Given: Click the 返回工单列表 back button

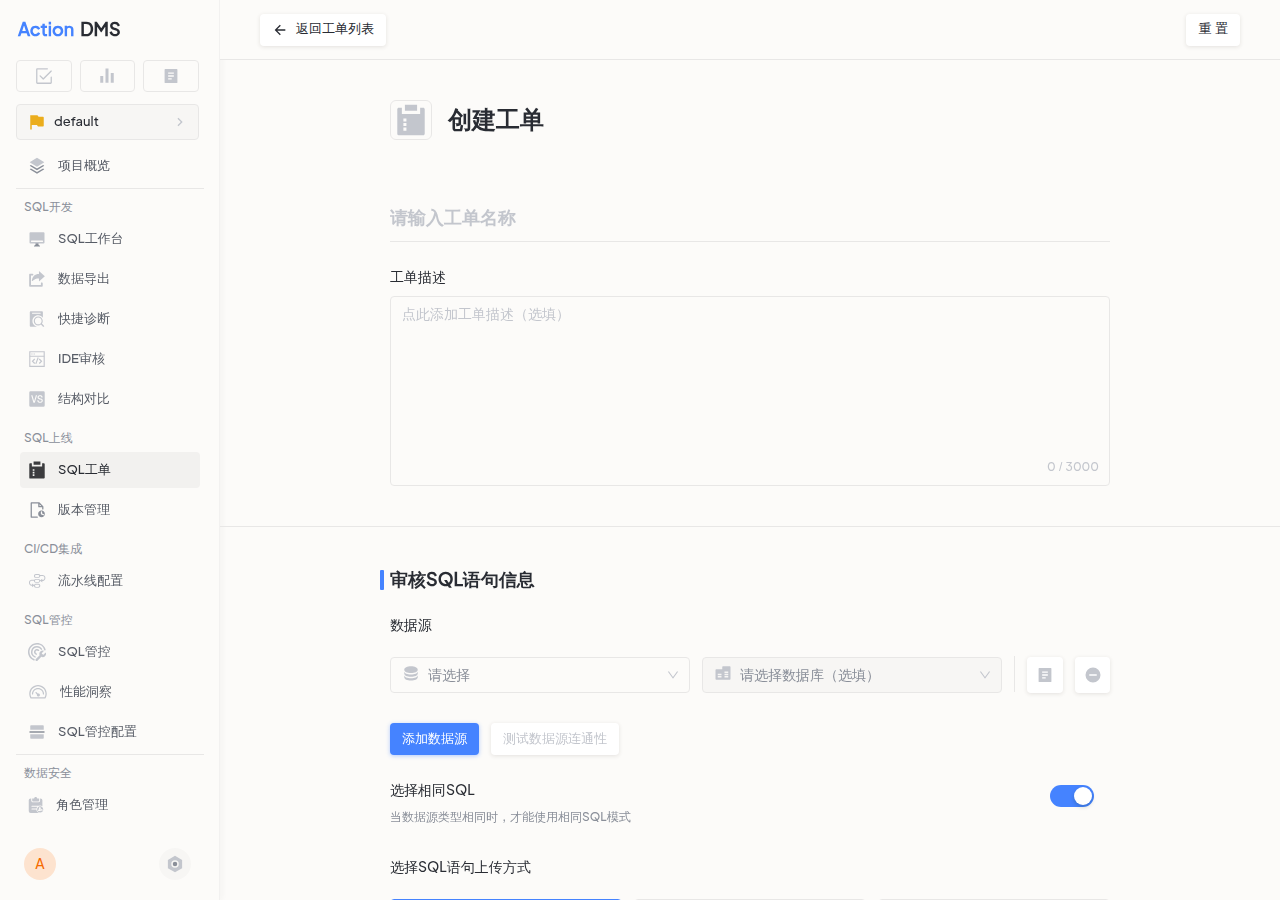Looking at the screenshot, I should point(322,29).
